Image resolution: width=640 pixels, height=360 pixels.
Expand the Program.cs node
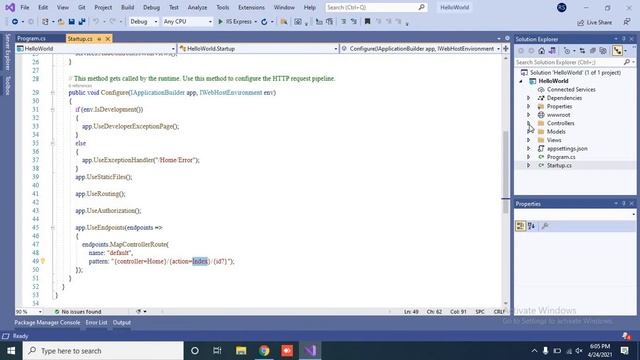point(529,157)
